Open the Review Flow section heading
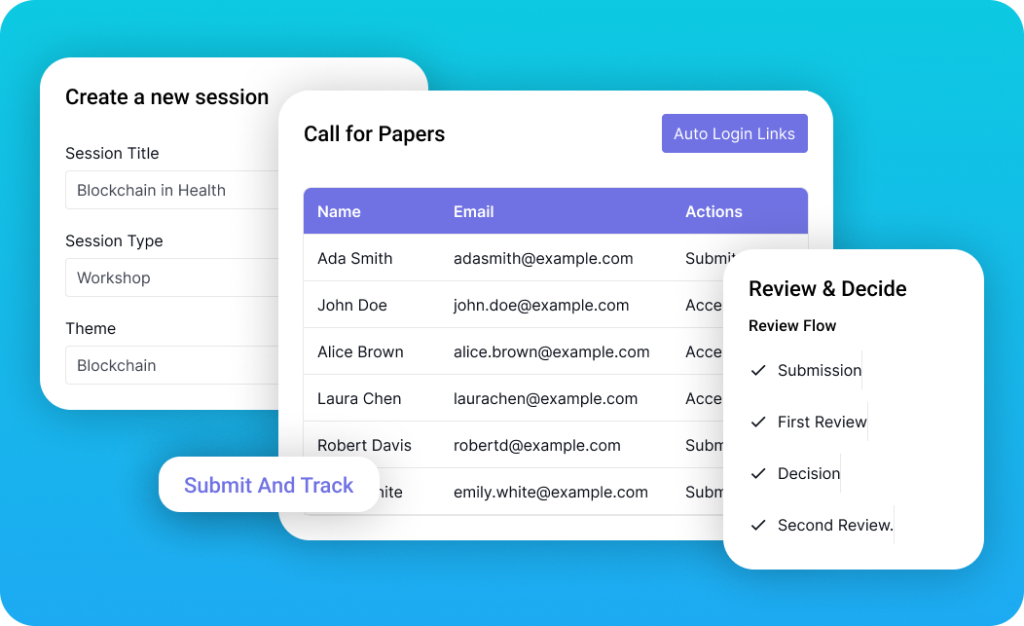 [792, 326]
